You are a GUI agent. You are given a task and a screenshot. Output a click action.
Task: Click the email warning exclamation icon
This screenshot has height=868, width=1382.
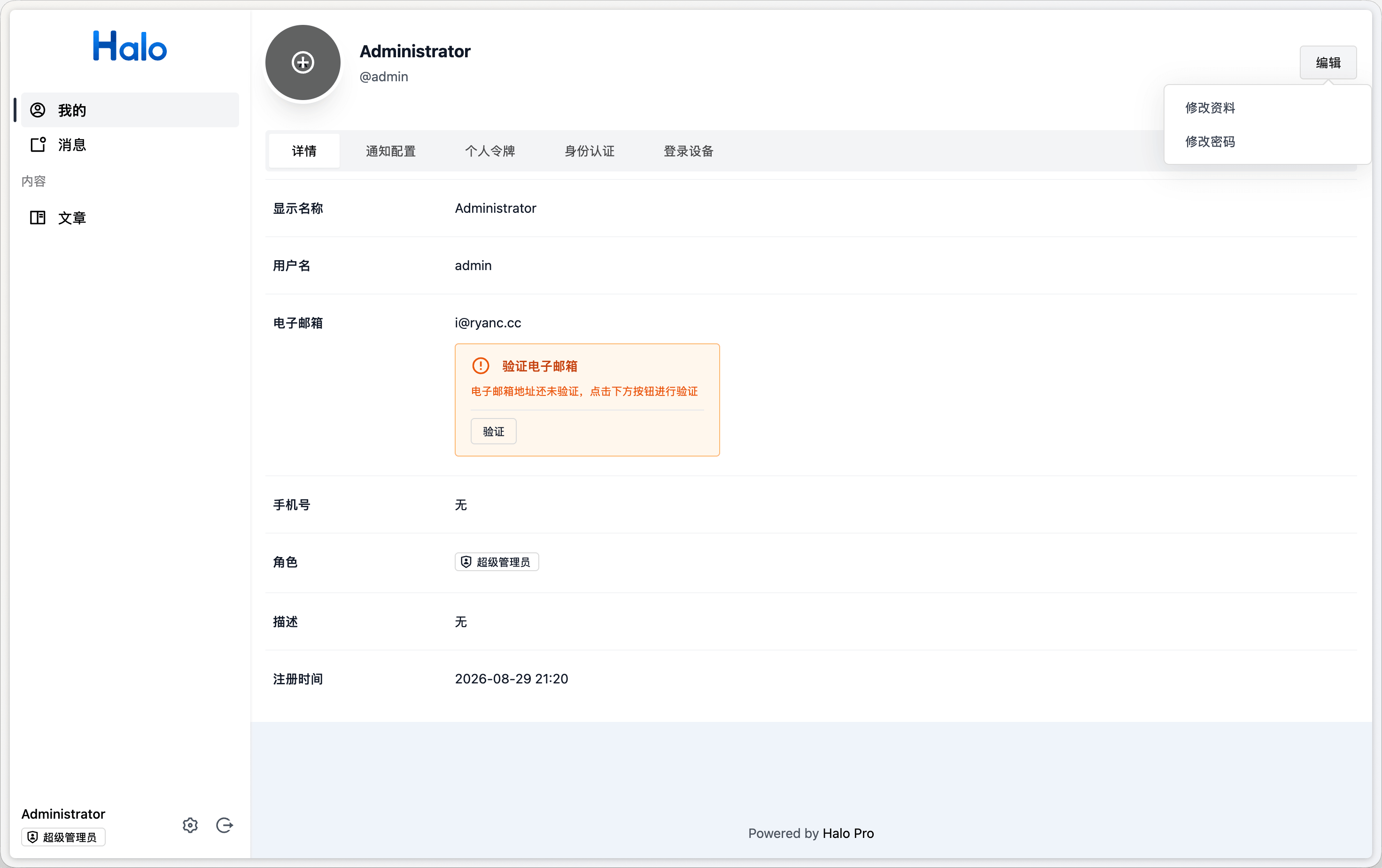click(481, 366)
